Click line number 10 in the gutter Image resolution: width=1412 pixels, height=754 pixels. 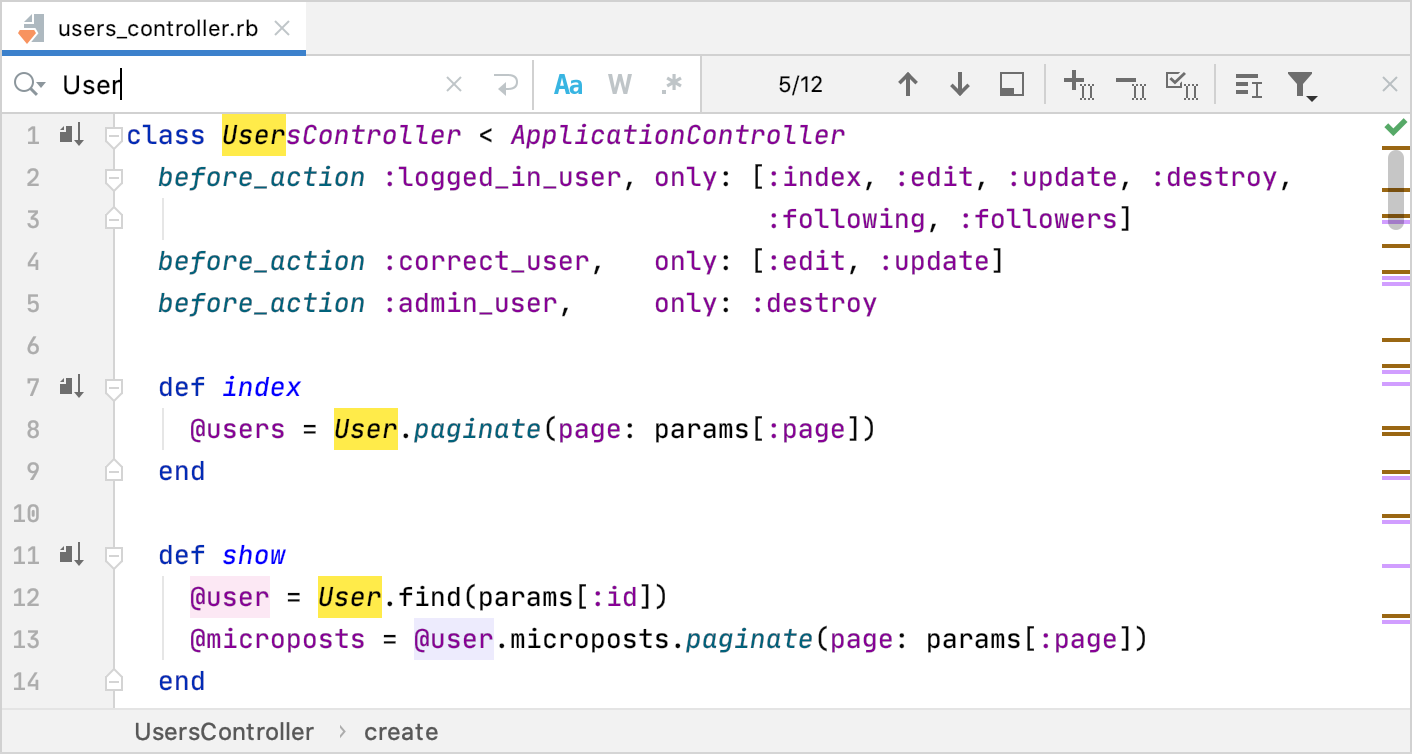coord(27,513)
